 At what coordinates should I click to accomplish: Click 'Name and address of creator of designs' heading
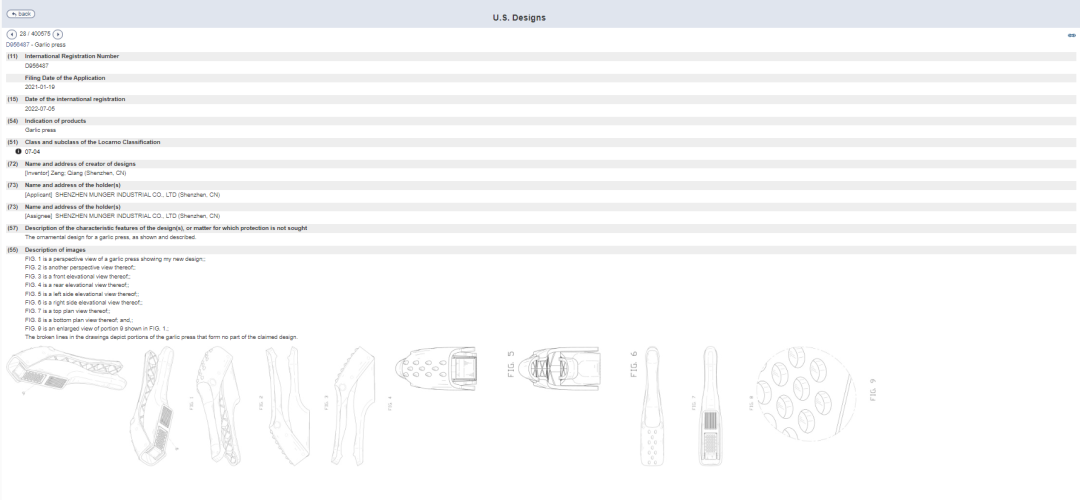click(80, 164)
